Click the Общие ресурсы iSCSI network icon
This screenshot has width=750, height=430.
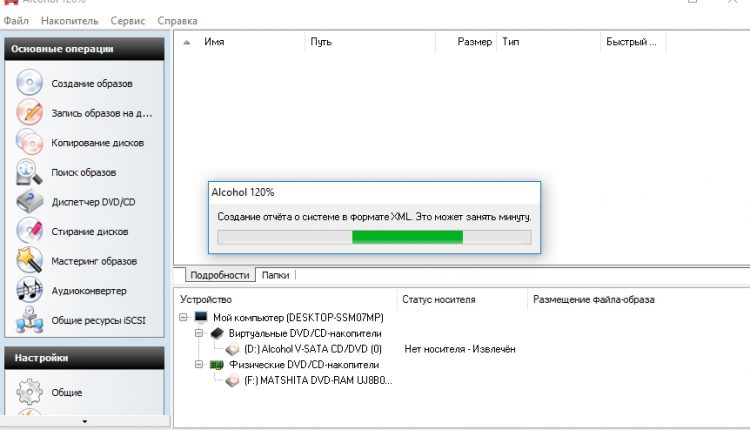(29, 320)
